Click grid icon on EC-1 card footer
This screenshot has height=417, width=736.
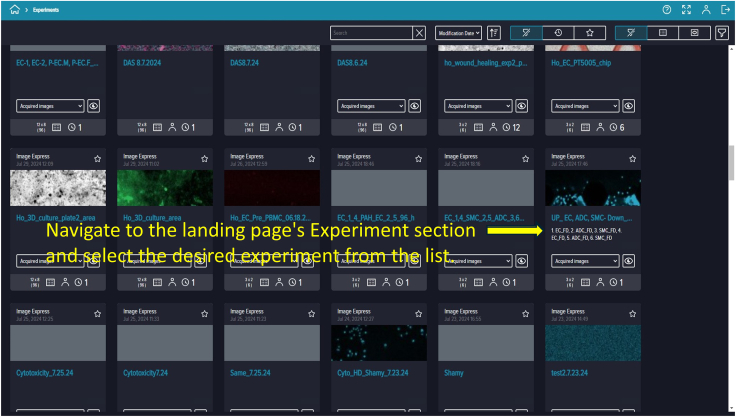coord(56,127)
